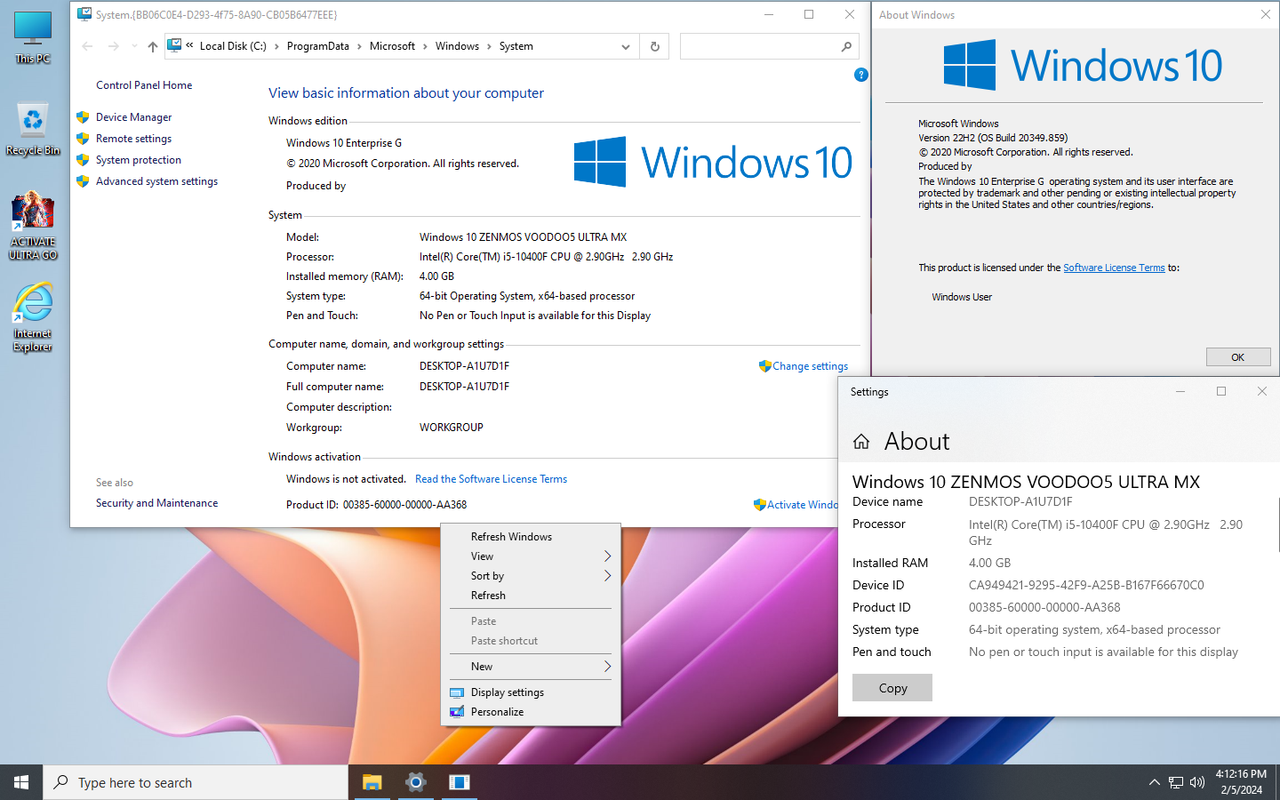This screenshot has height=800, width=1280.
Task: Launch Internet Explorer desktop icon
Action: [x=32, y=318]
